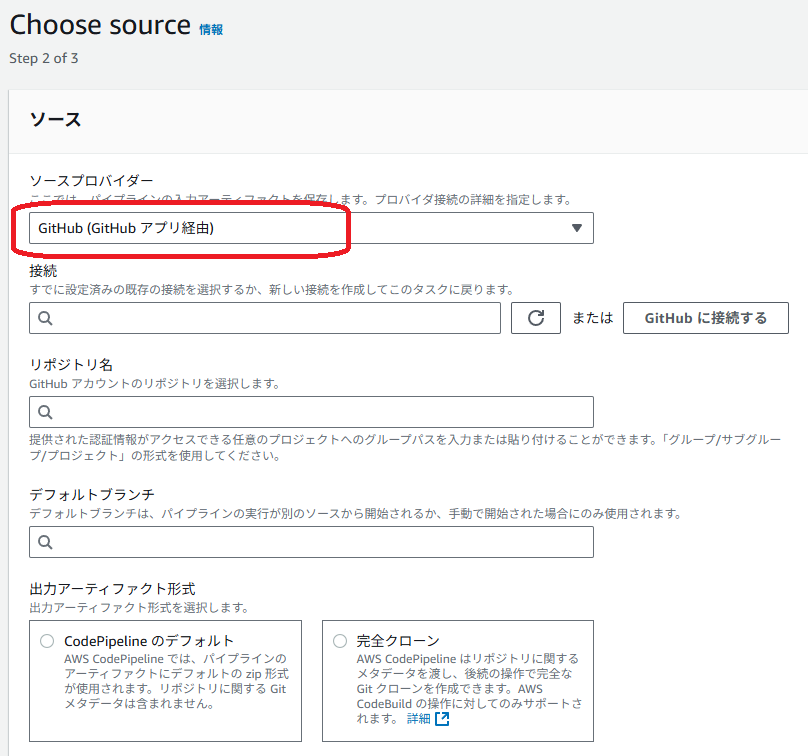Click the ソース section header

(x=56, y=120)
